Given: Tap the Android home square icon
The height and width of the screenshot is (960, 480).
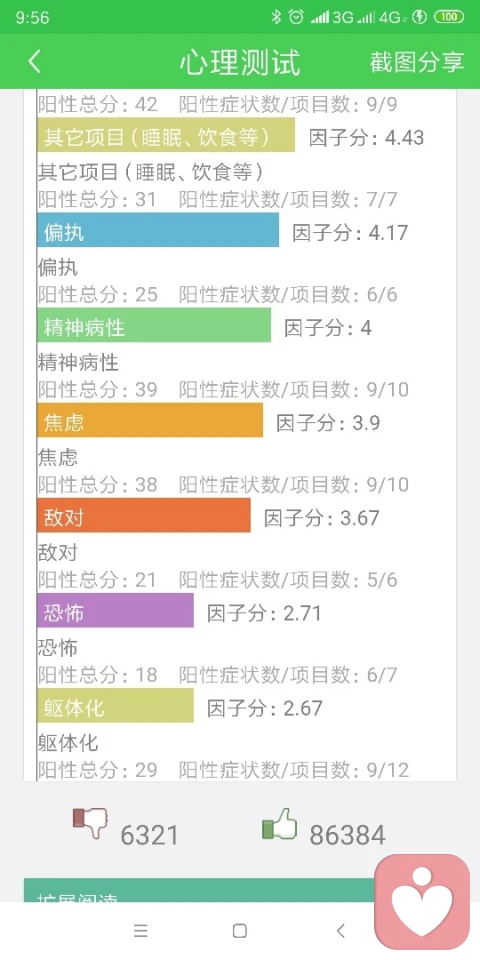Looking at the screenshot, I should pos(240,931).
